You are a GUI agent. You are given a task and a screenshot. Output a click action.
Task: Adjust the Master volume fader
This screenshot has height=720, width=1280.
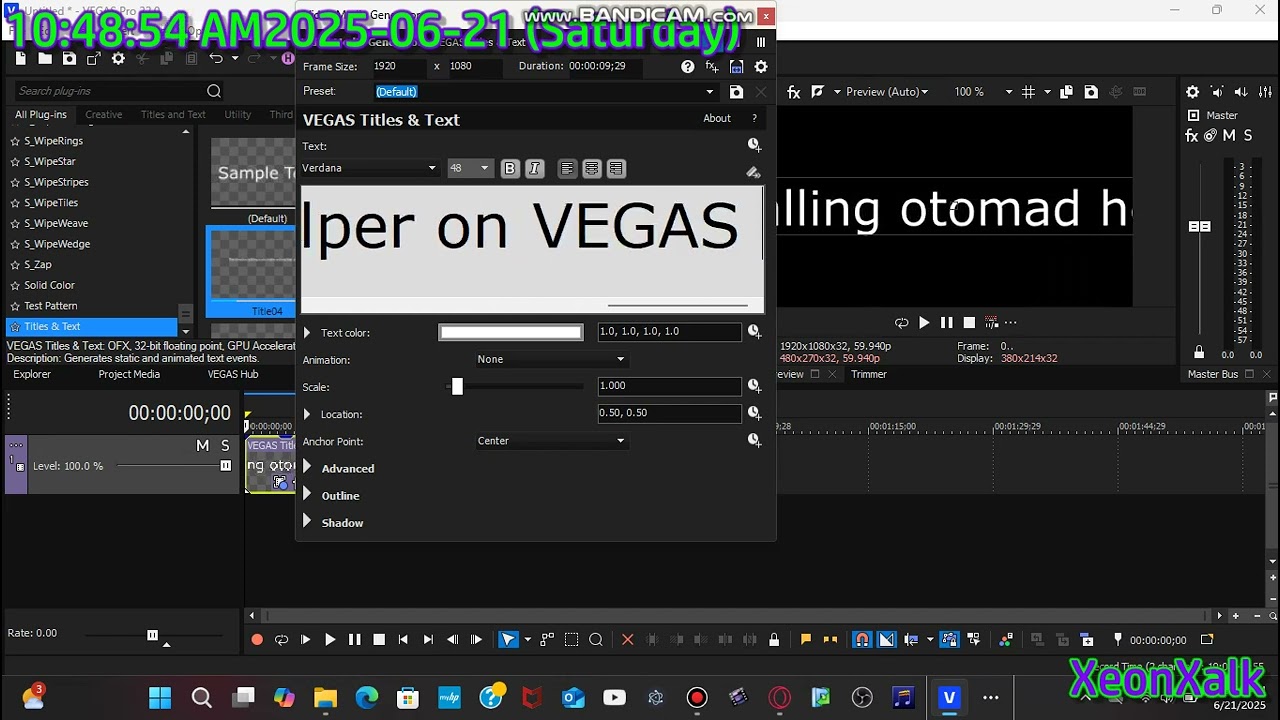(1199, 227)
